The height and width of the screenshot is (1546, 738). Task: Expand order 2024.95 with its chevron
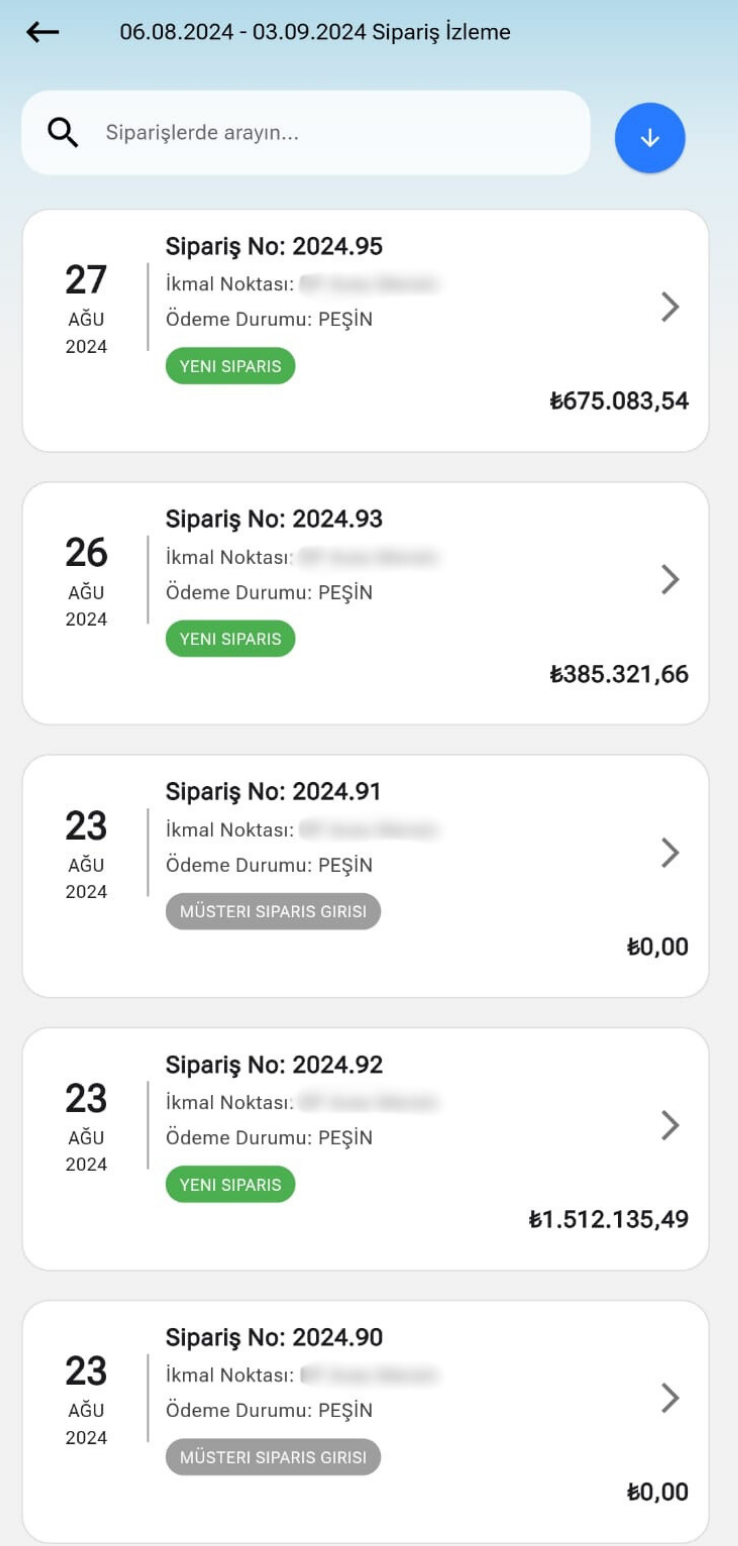pyautogui.click(x=670, y=307)
